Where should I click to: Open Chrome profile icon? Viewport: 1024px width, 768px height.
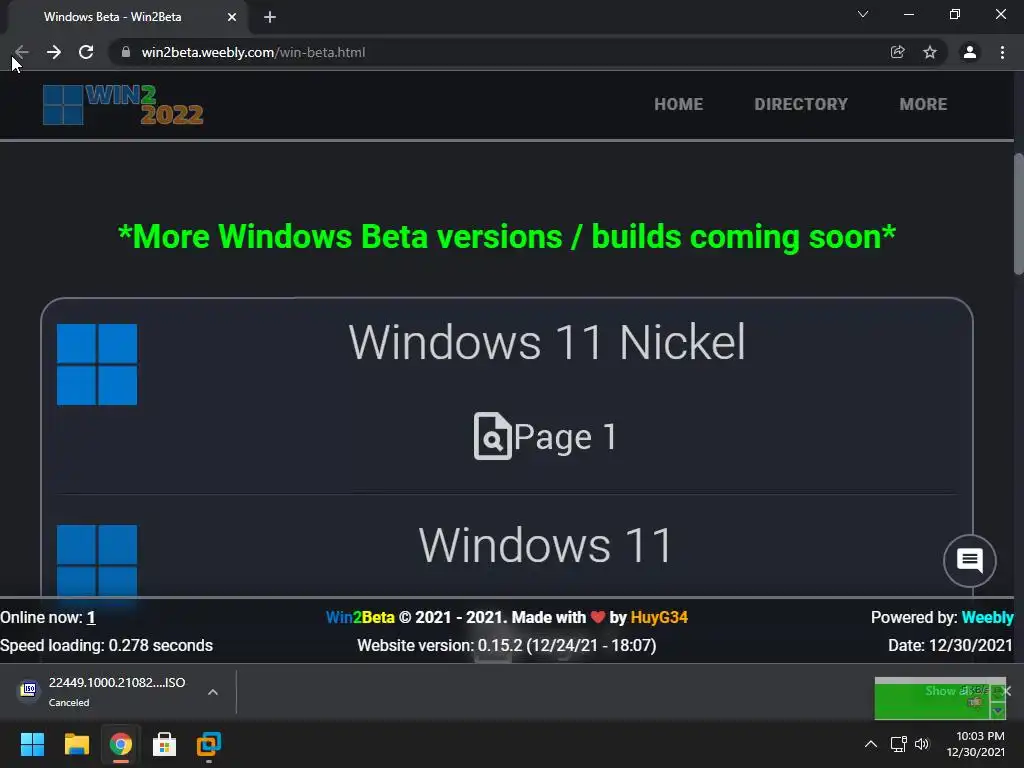(970, 52)
